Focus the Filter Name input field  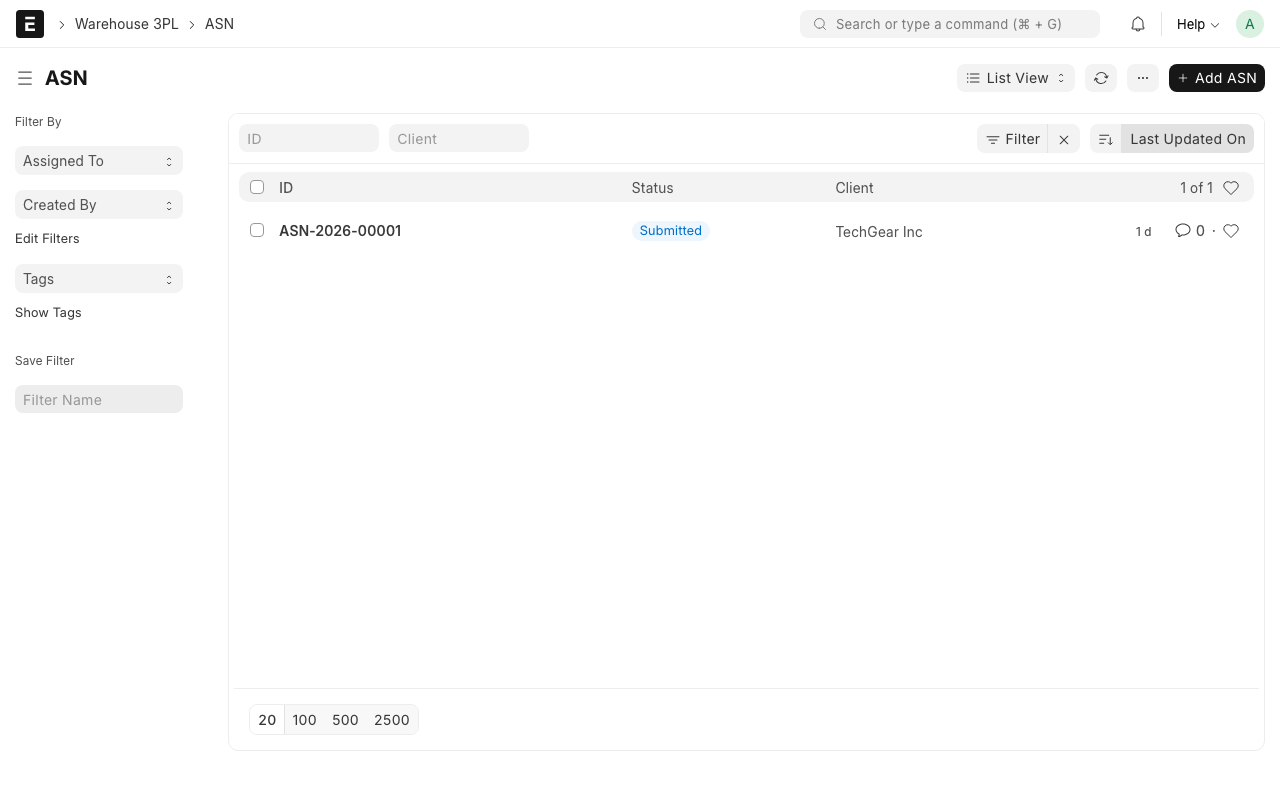pos(98,400)
